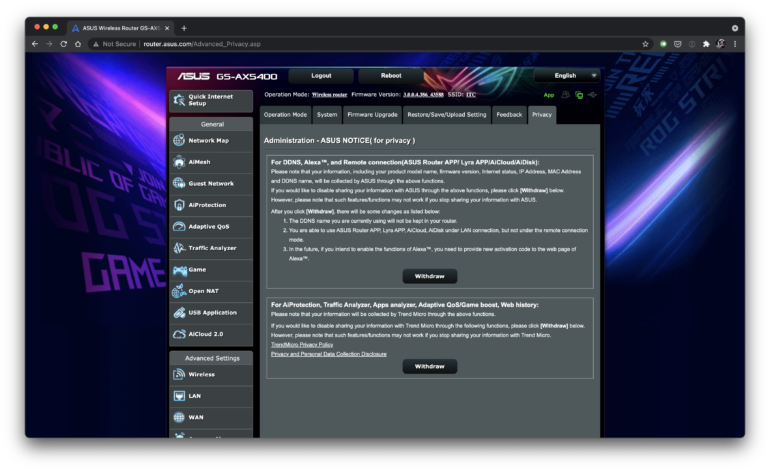Open a new browser tab with plus
Image resolution: width=770 pixels, height=471 pixels.
pos(184,28)
